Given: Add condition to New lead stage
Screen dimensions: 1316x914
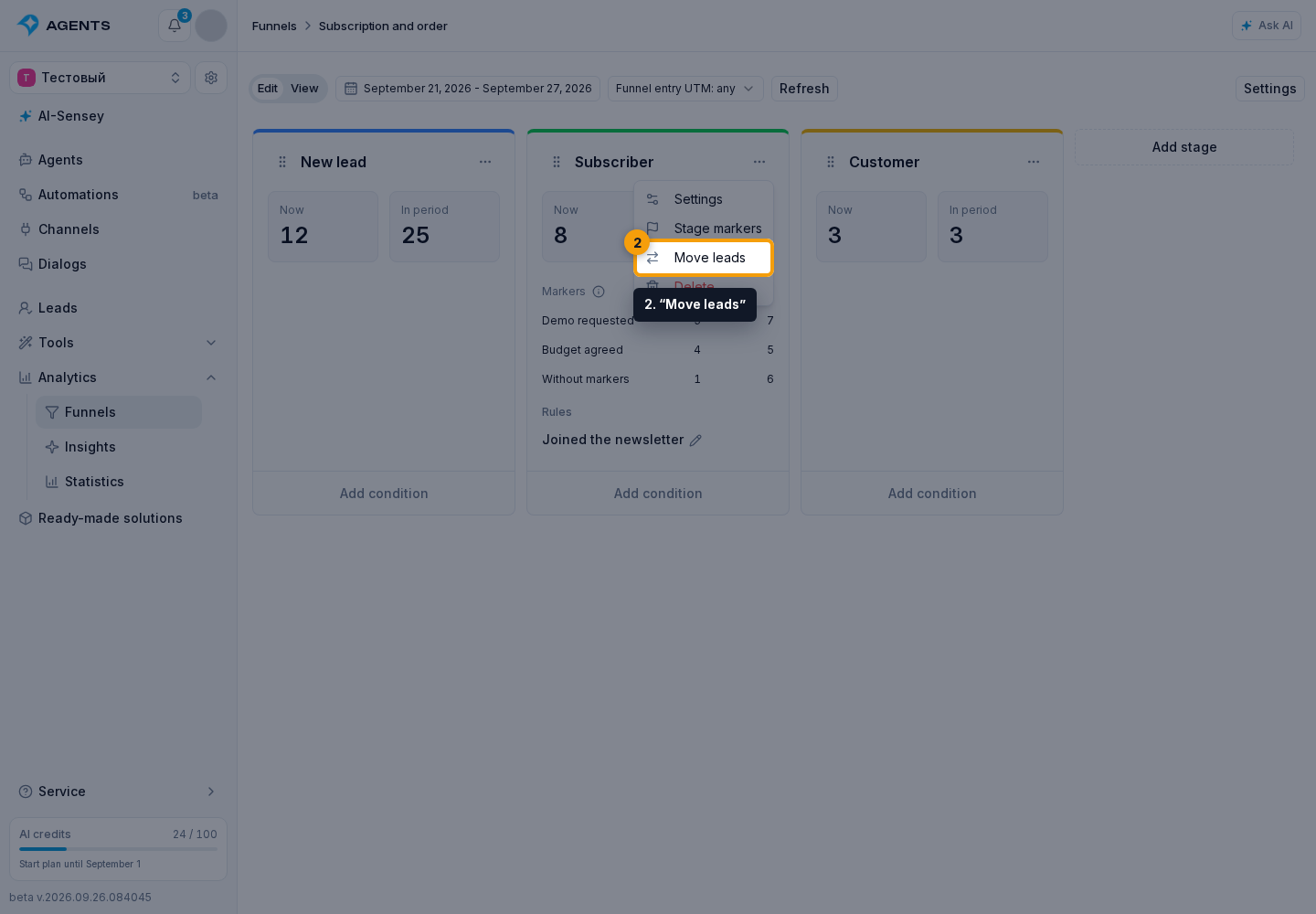Looking at the screenshot, I should [x=384, y=494].
